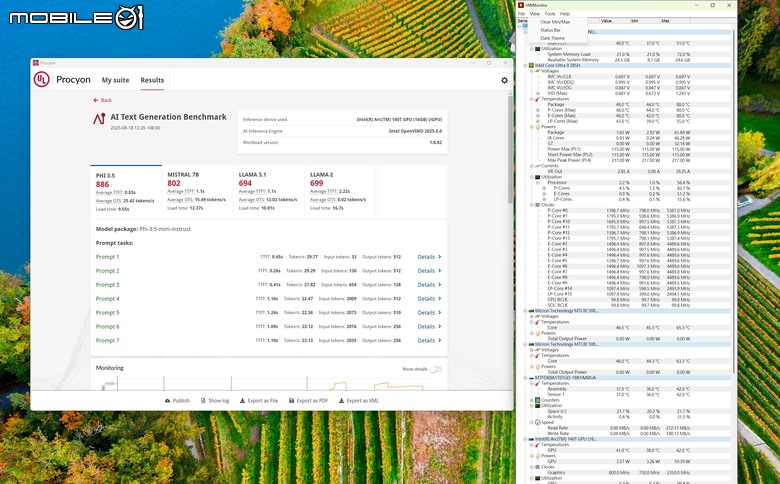Image resolution: width=780 pixels, height=484 pixels.
Task: Open the HWMonitor File menu
Action: [x=521, y=14]
